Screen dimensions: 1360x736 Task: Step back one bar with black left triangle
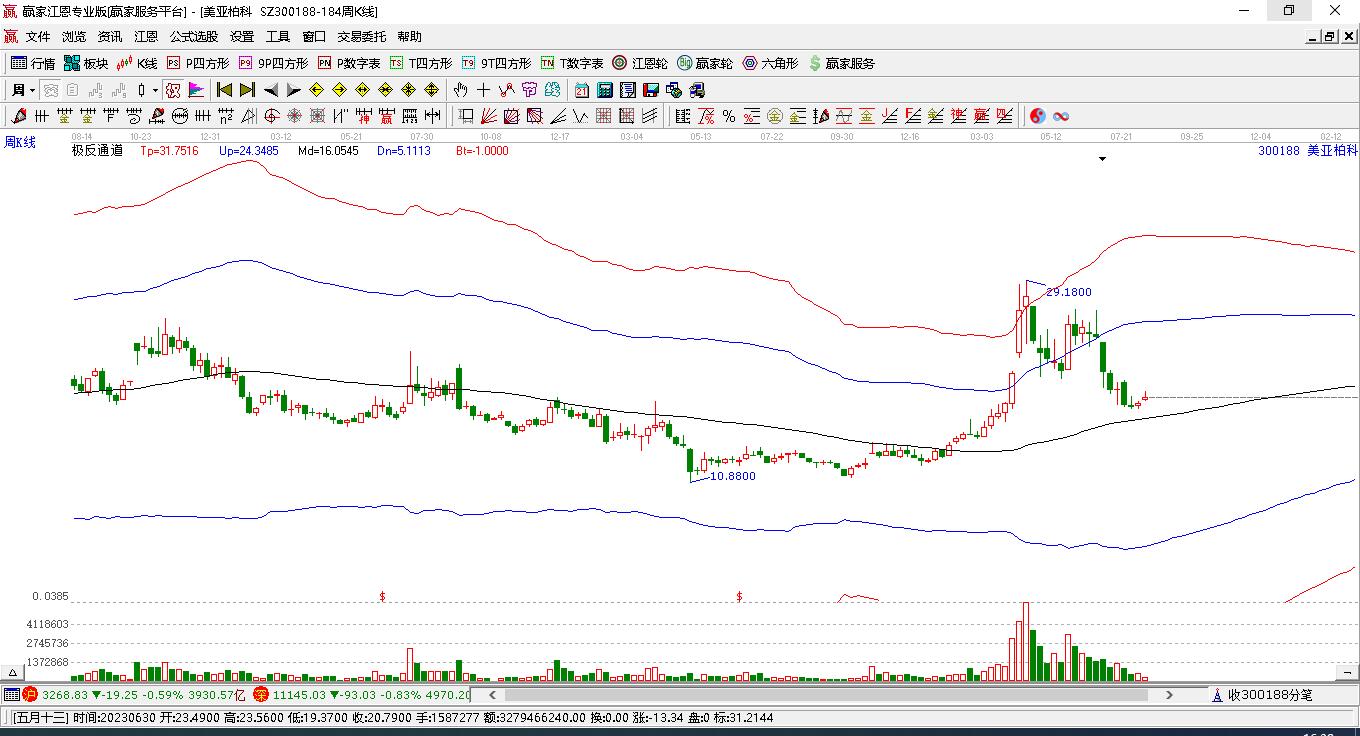point(270,90)
